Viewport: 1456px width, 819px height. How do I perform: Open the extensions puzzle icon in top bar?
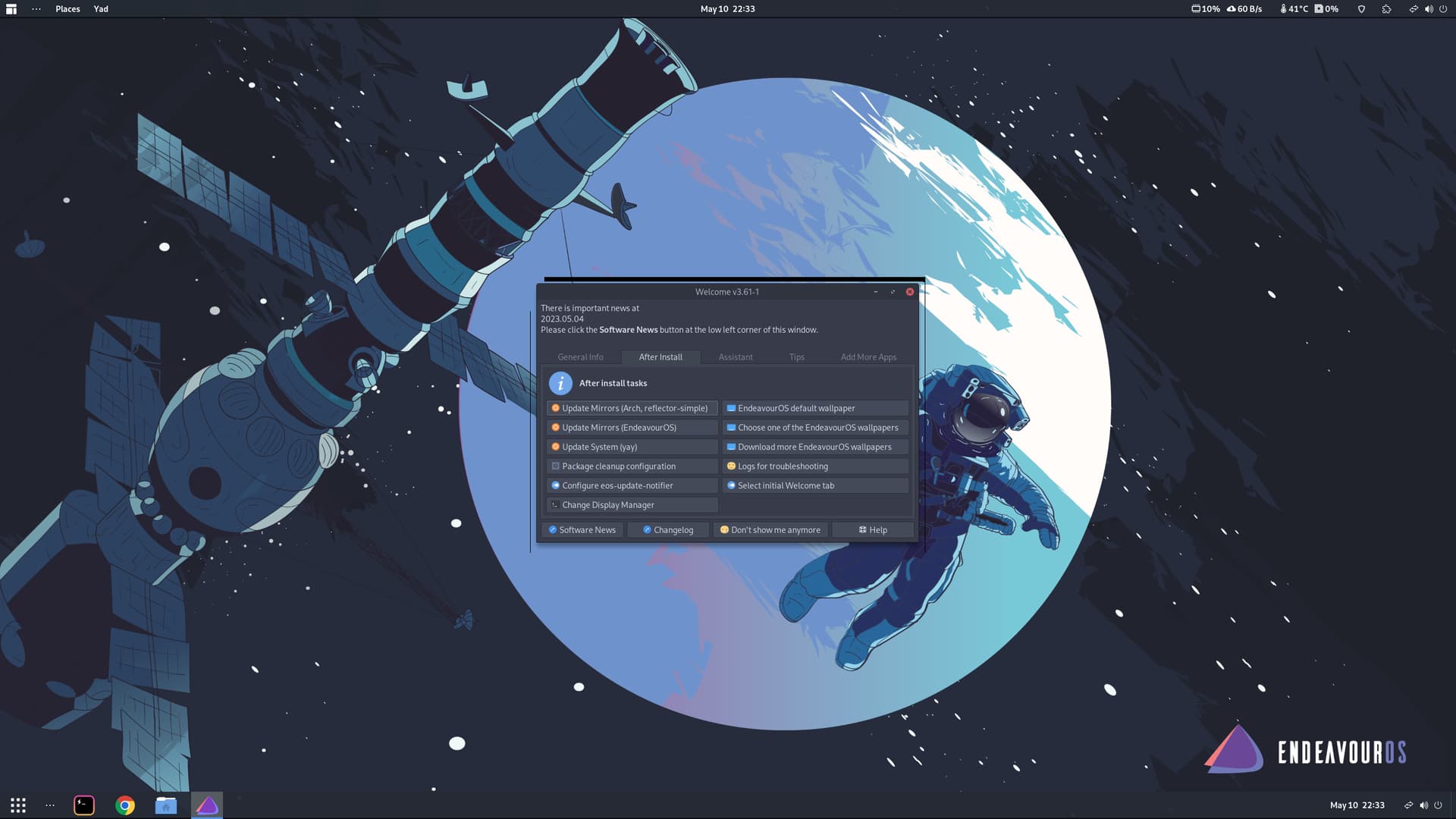1386,9
